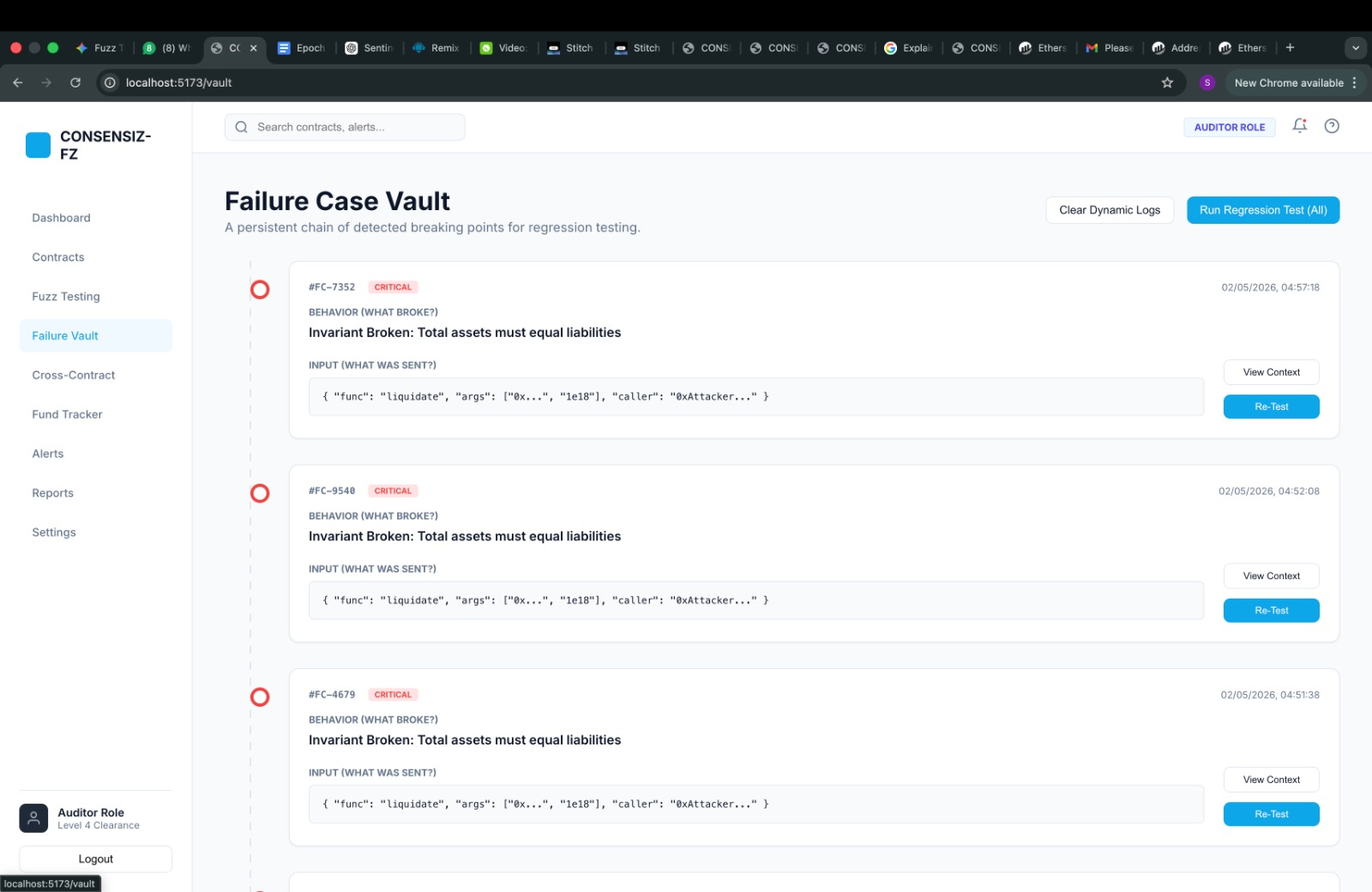
Task: Switch to the Video browser tab
Action: [503, 48]
